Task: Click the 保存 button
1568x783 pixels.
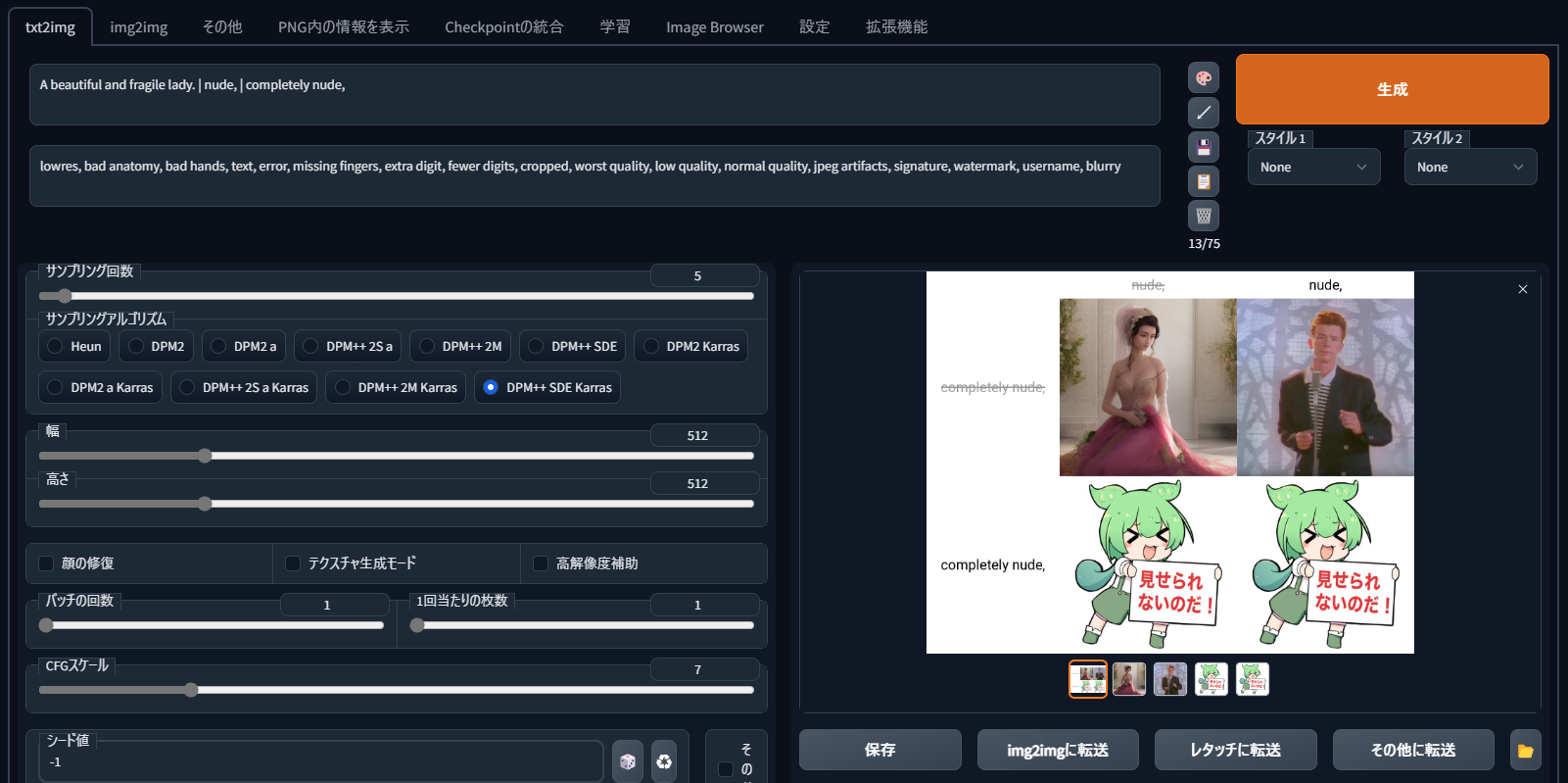Action: tap(879, 750)
